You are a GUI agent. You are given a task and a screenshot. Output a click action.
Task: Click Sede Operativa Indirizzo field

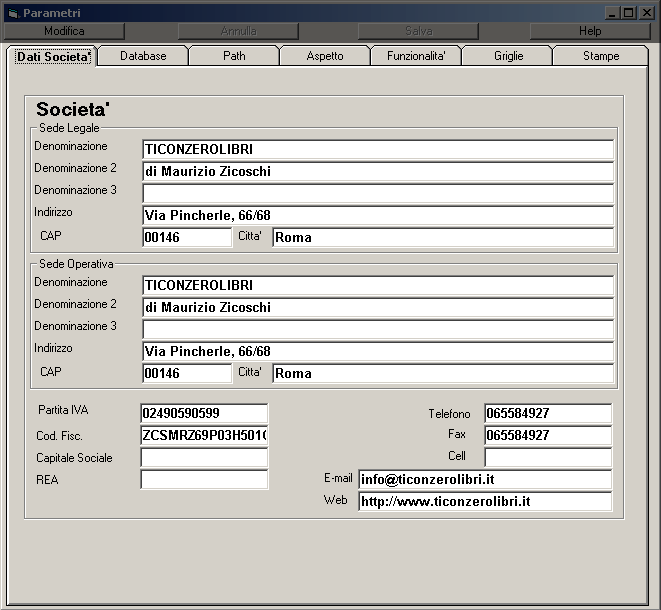tap(378, 351)
